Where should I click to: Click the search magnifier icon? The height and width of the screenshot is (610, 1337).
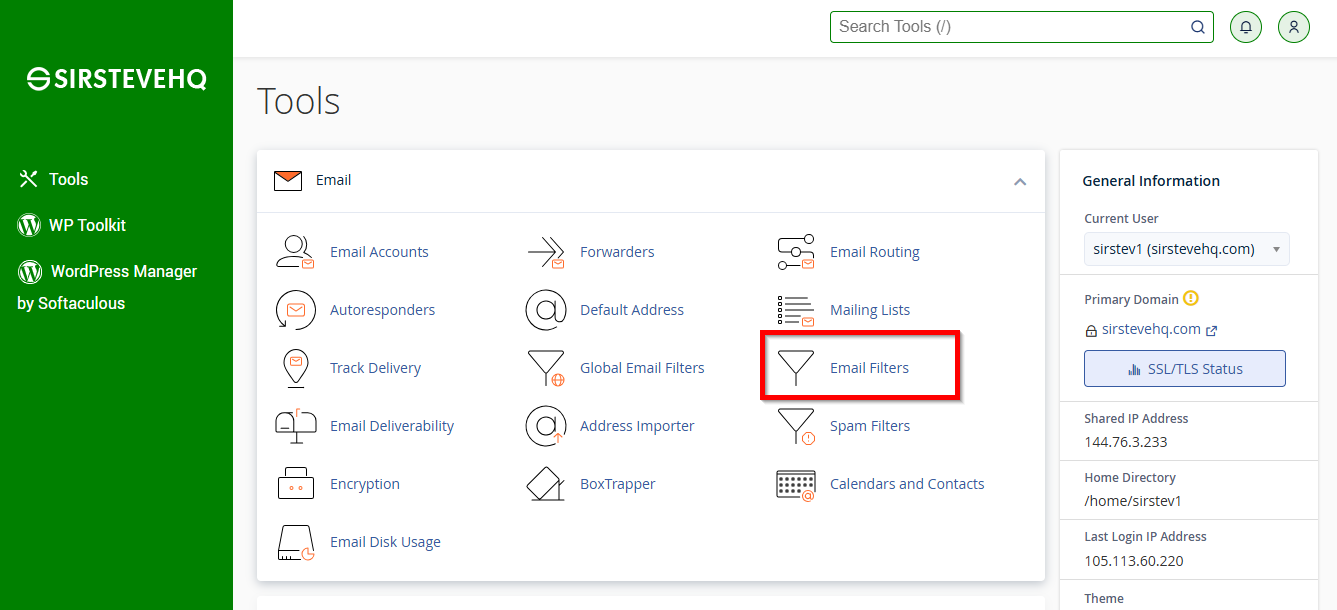click(1197, 27)
